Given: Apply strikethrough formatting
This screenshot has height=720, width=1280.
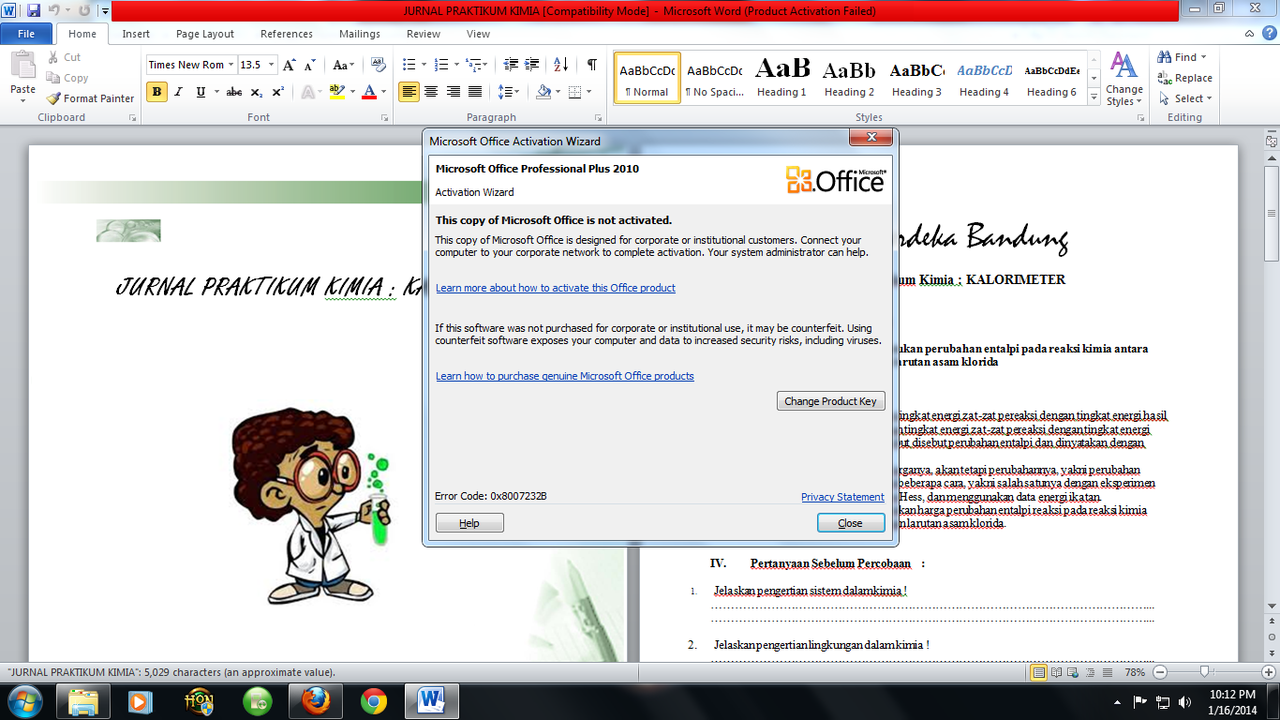Looking at the screenshot, I should pos(234,92).
